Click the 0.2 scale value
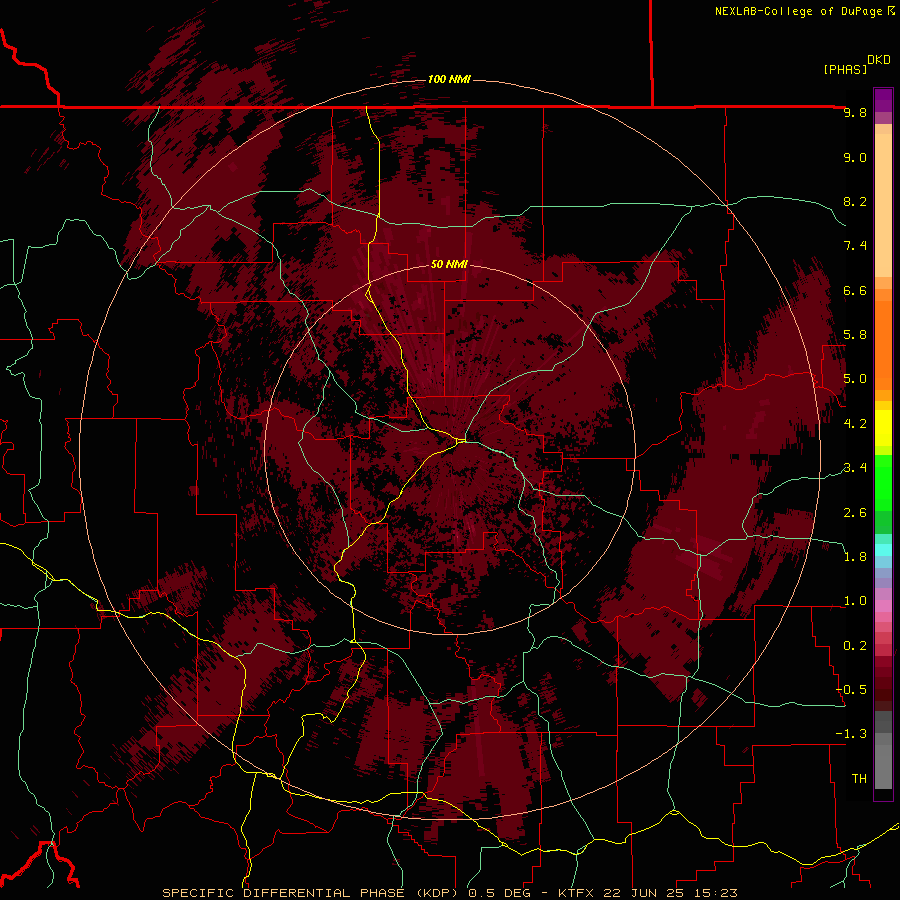 coord(855,646)
